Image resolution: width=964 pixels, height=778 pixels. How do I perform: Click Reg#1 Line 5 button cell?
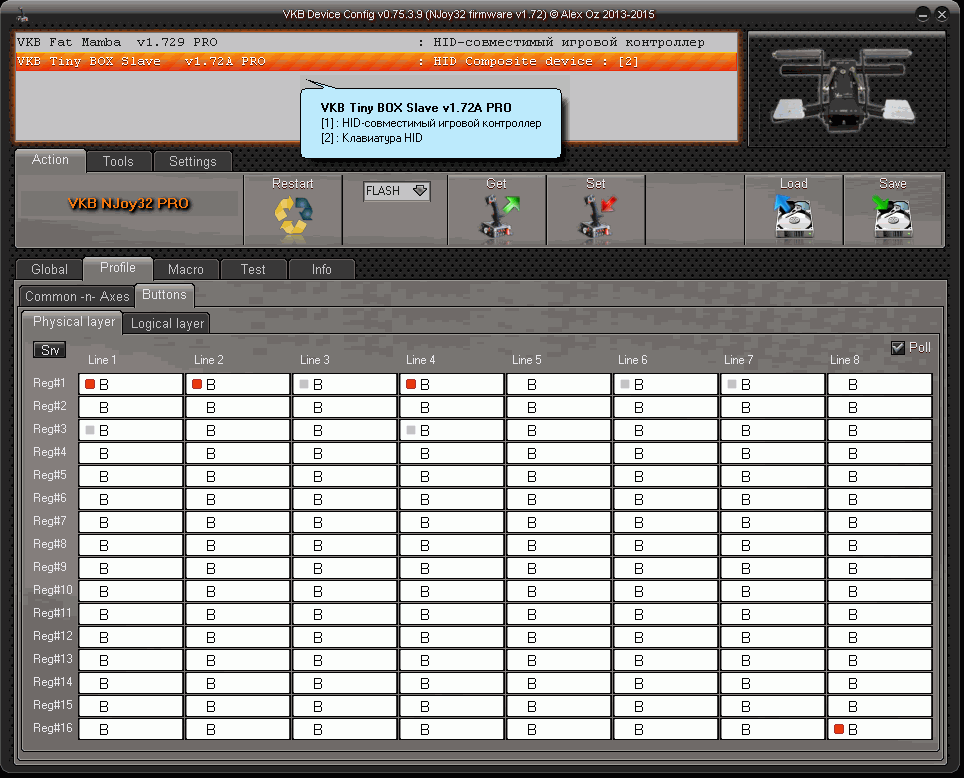click(x=559, y=384)
